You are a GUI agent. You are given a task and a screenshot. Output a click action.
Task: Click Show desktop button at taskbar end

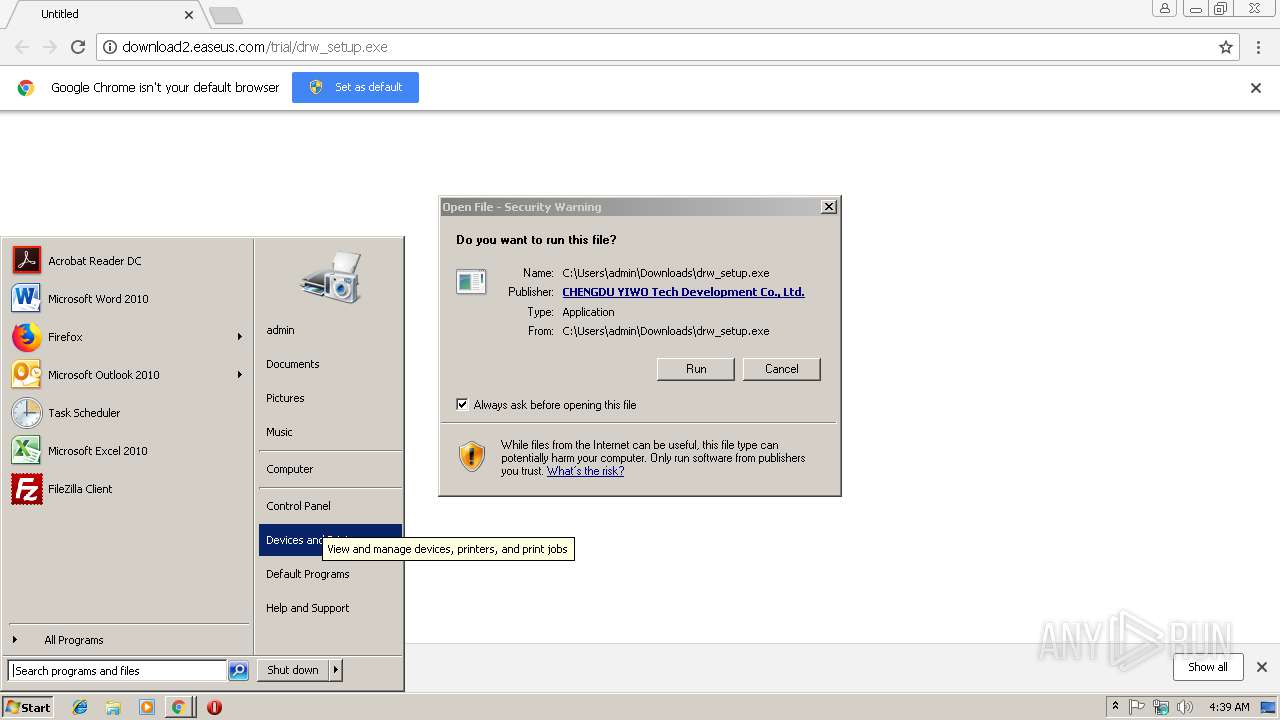click(1269, 707)
